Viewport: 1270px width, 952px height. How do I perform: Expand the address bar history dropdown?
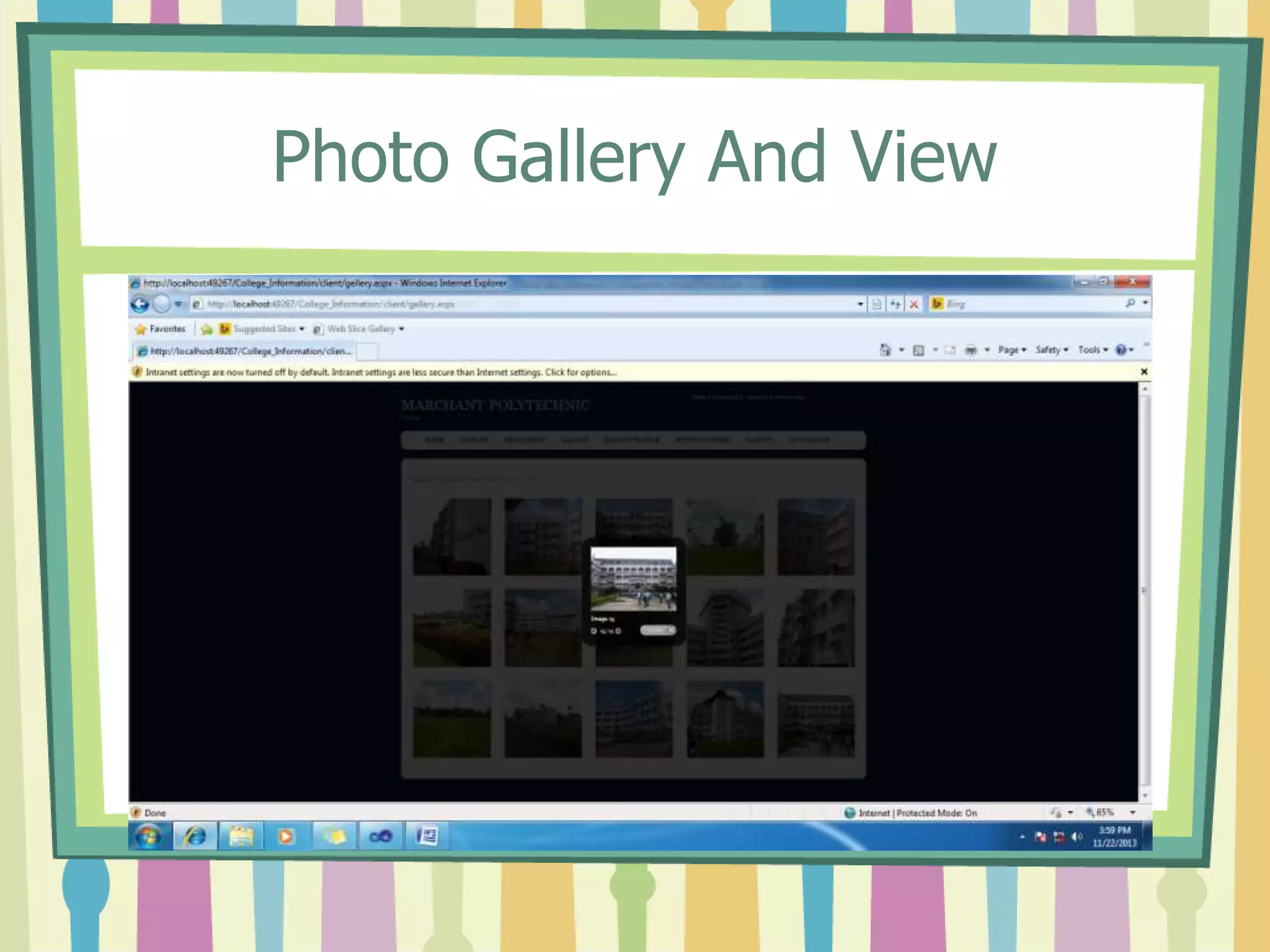point(860,304)
